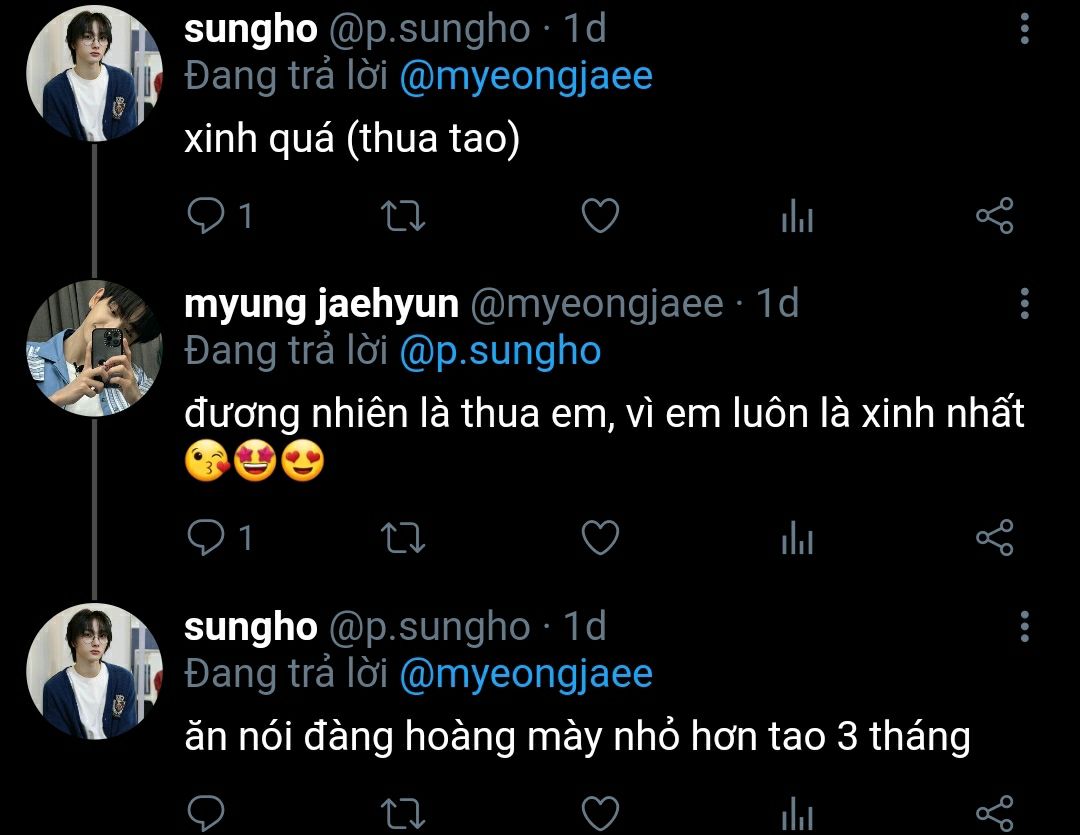
Task: Open @myeongjaee mention in first tweet
Action: pos(526,77)
